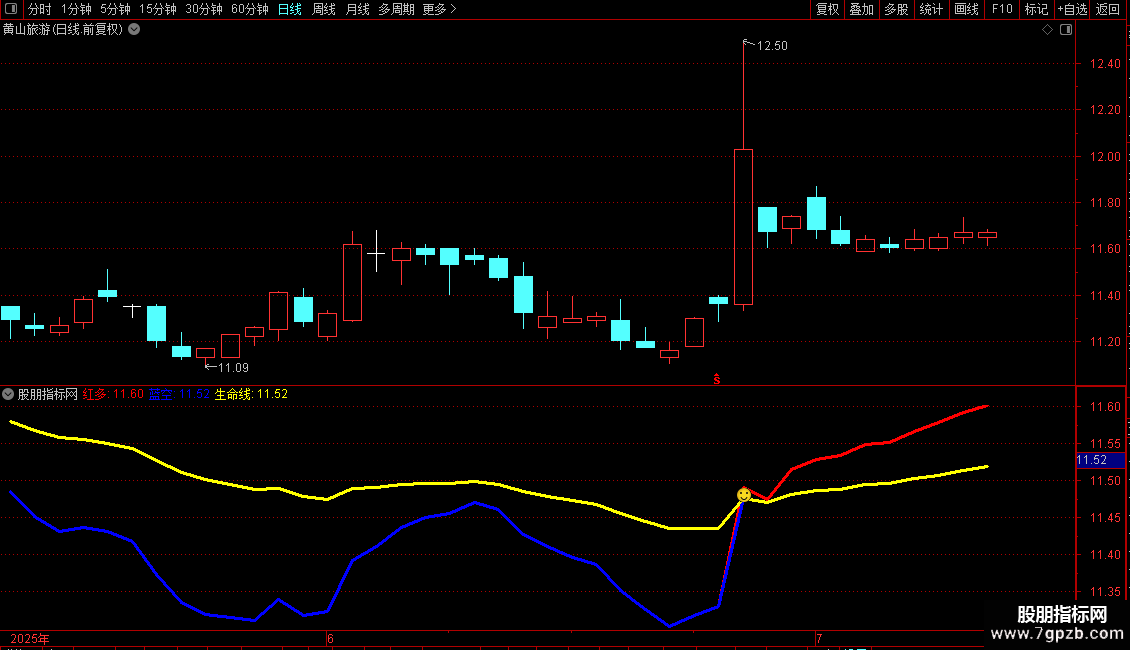
Task: Click the red S marker below candles
Action: [x=716, y=379]
